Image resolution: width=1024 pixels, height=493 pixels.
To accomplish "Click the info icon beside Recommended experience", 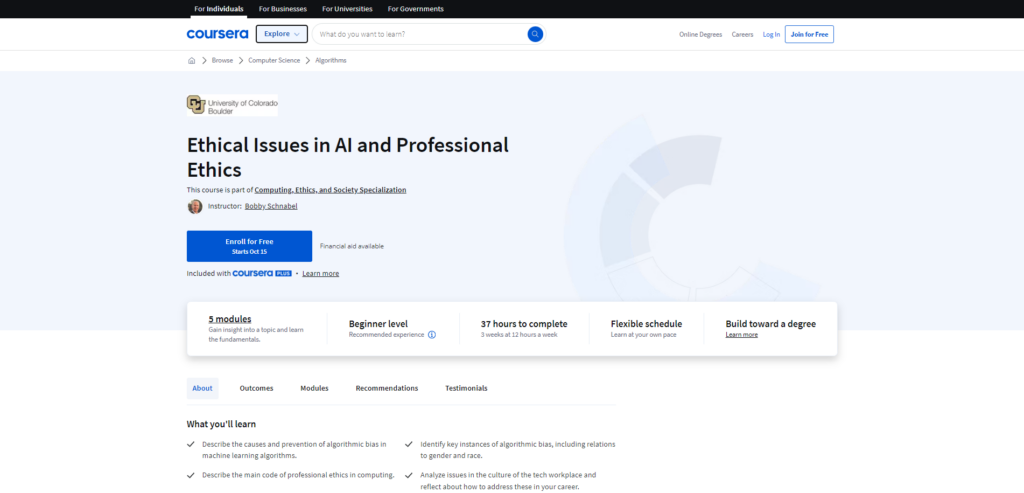I will (x=432, y=335).
